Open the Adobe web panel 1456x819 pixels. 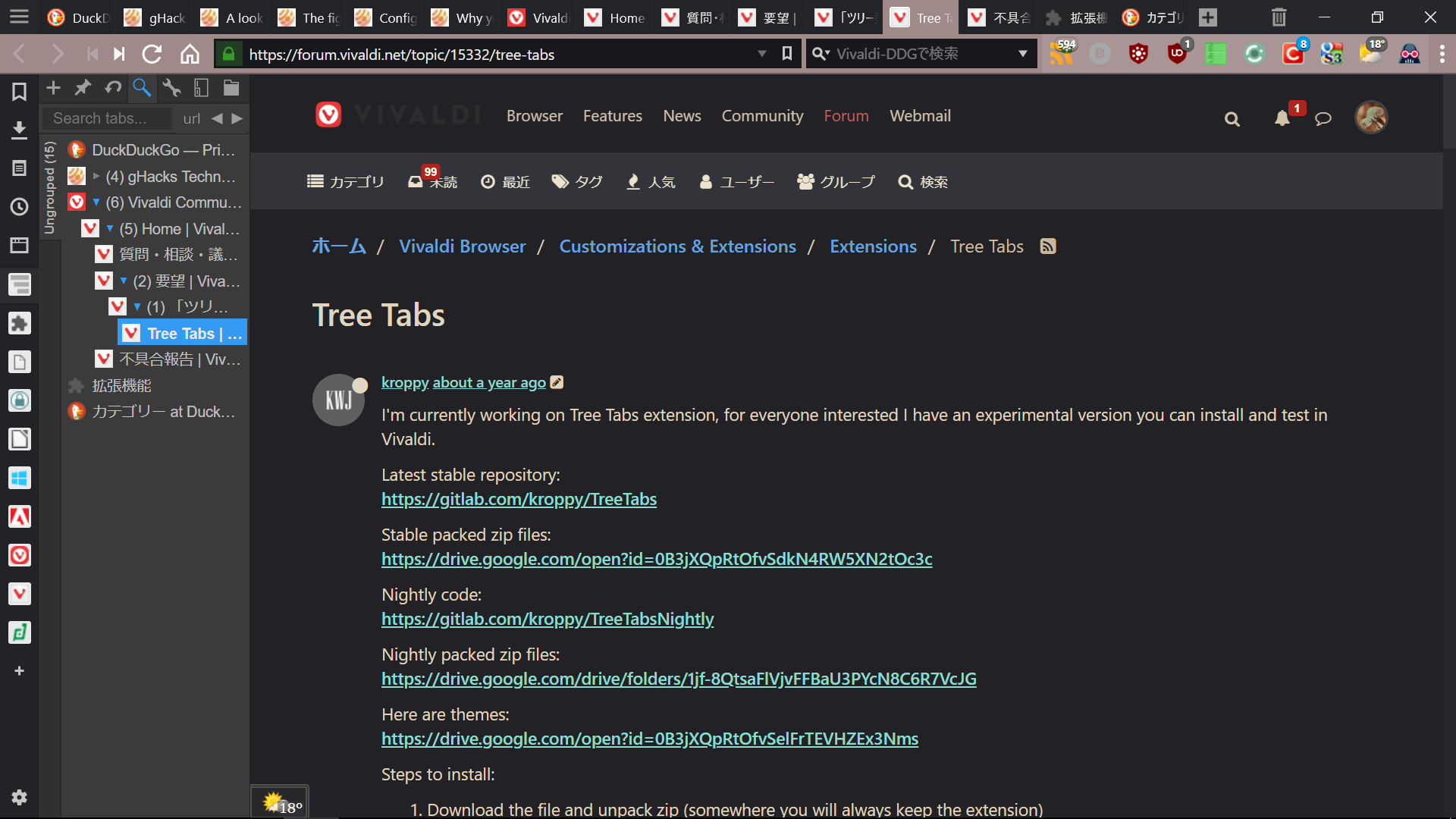tap(19, 516)
